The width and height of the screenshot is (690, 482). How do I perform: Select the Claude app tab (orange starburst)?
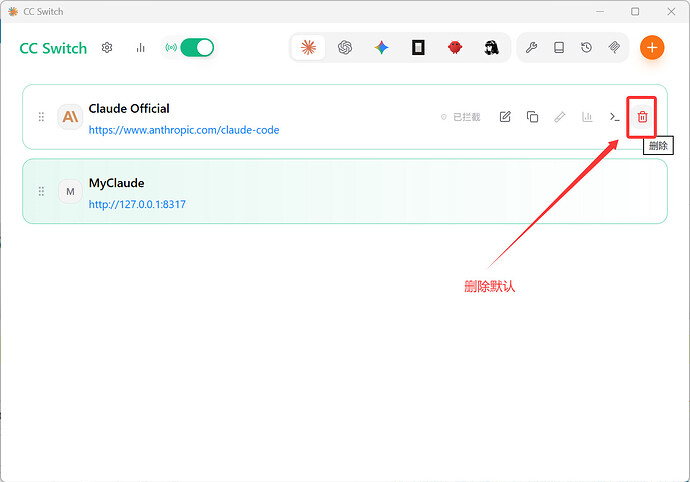click(308, 47)
